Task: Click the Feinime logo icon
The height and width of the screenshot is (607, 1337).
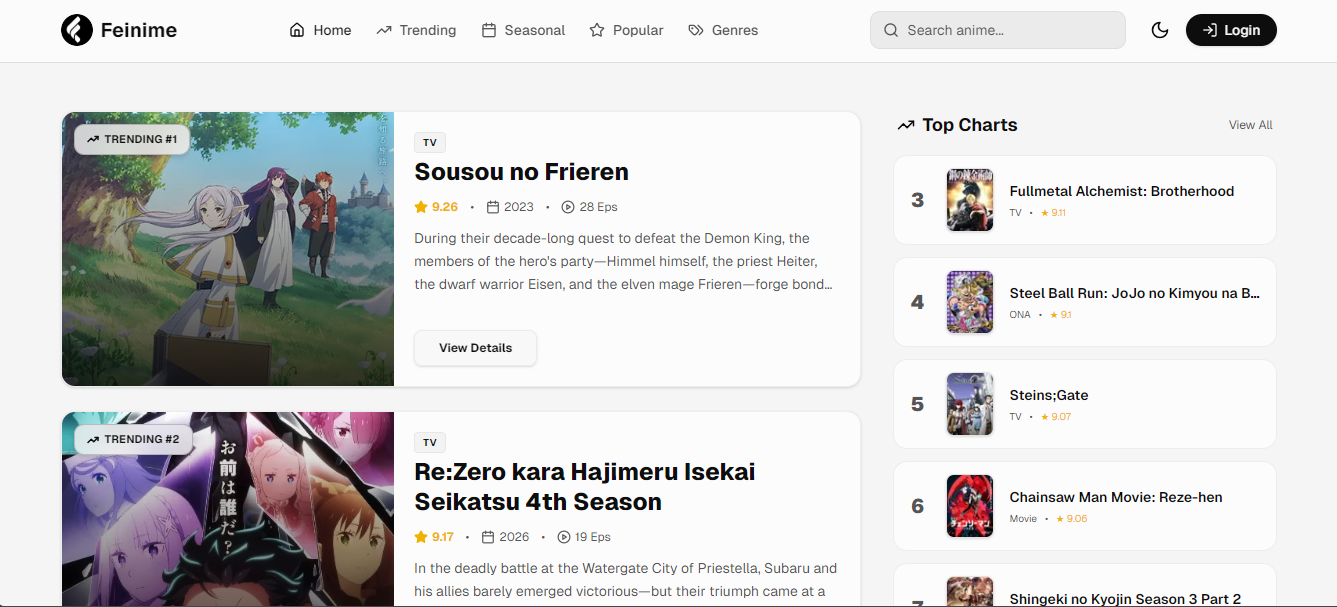Action: 77,30
